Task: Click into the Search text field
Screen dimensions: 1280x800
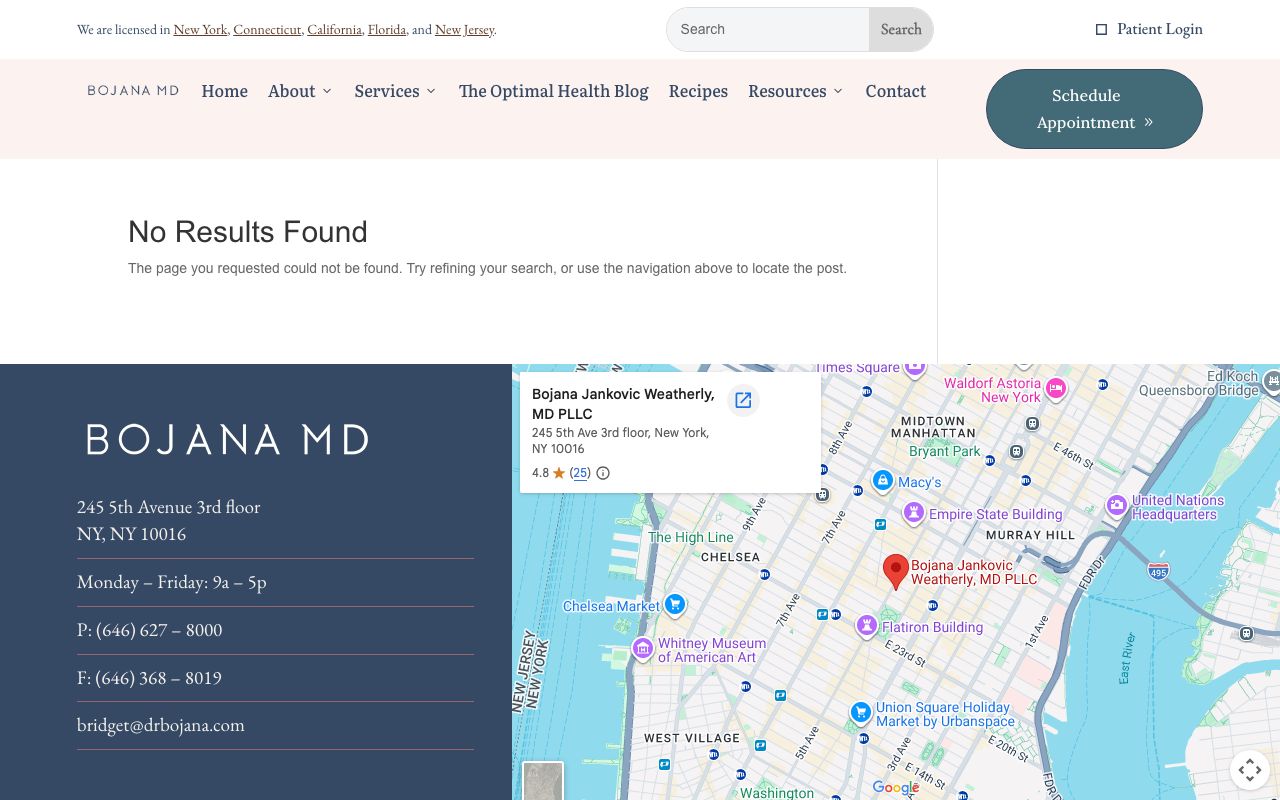Action: [x=768, y=30]
